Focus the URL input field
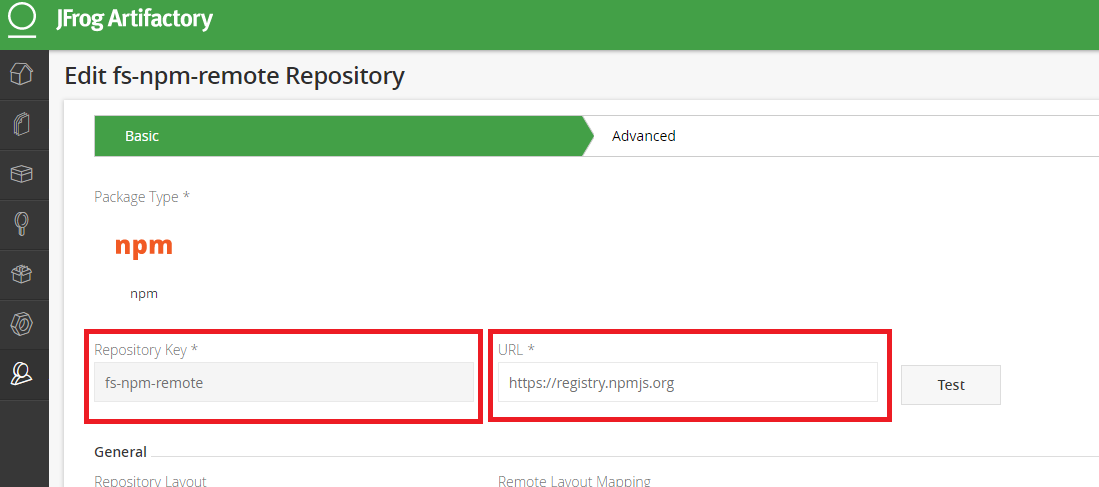Viewport: 1099px width, 487px height. (x=688, y=382)
